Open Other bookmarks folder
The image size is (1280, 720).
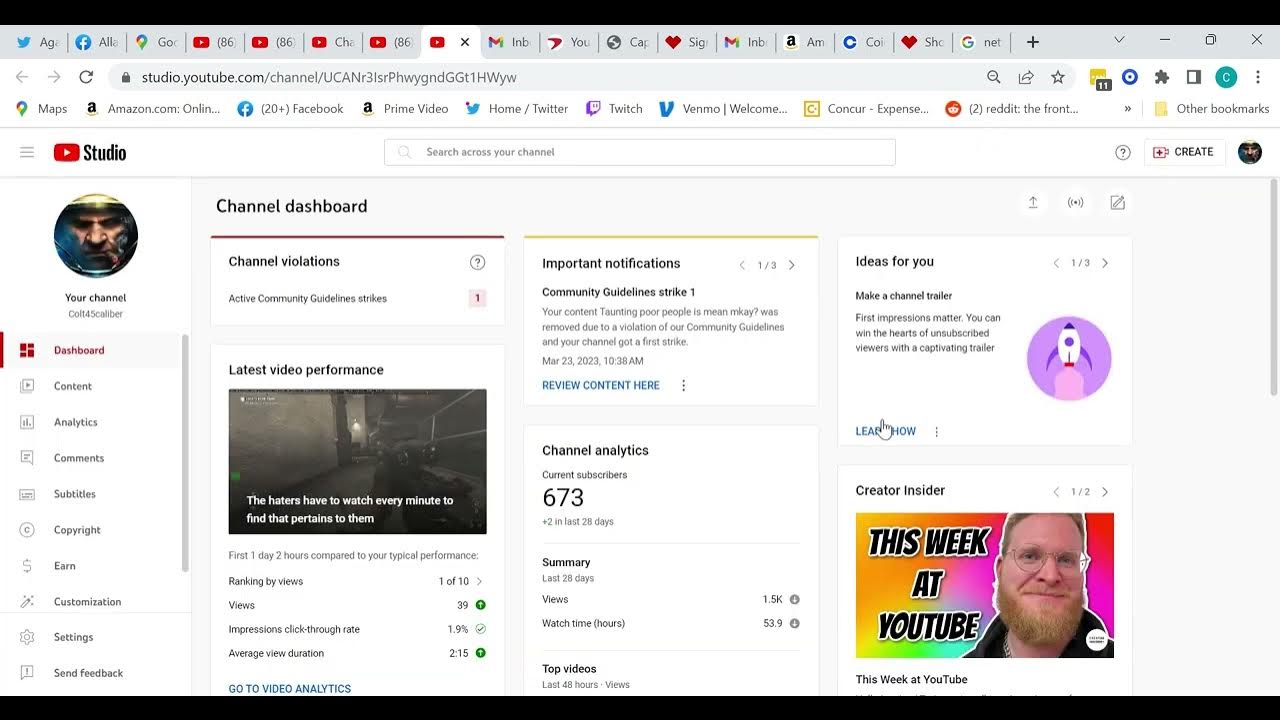1211,109
